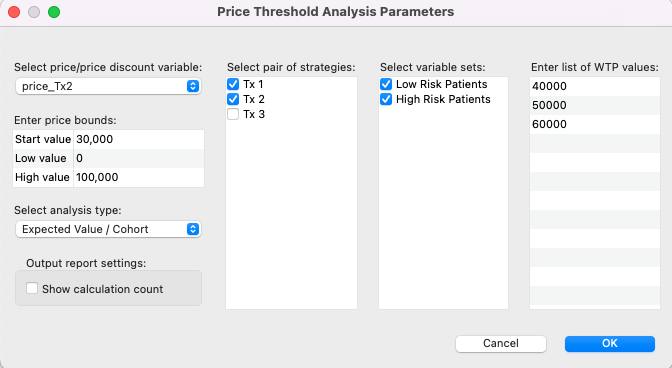Select the 50000 WTP value row
Viewport: 672px width, 368px height.
coord(595,105)
